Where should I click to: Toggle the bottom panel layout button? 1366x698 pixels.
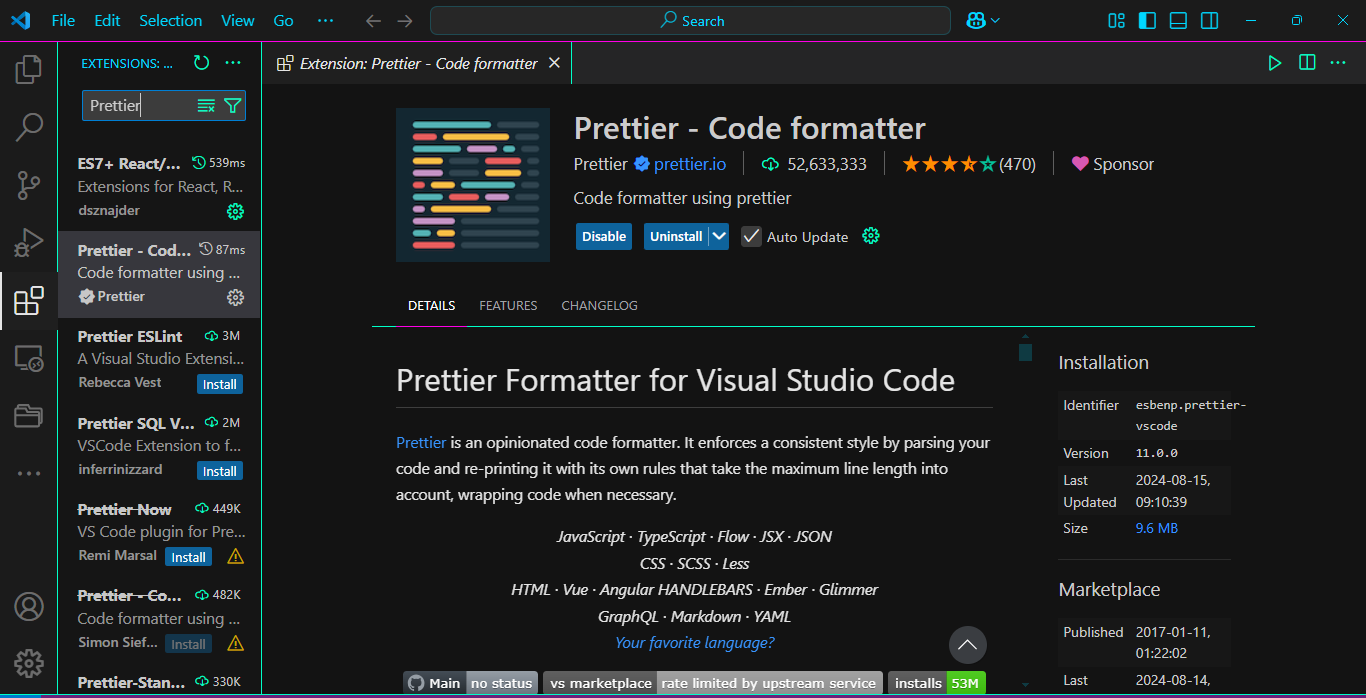point(1178,21)
